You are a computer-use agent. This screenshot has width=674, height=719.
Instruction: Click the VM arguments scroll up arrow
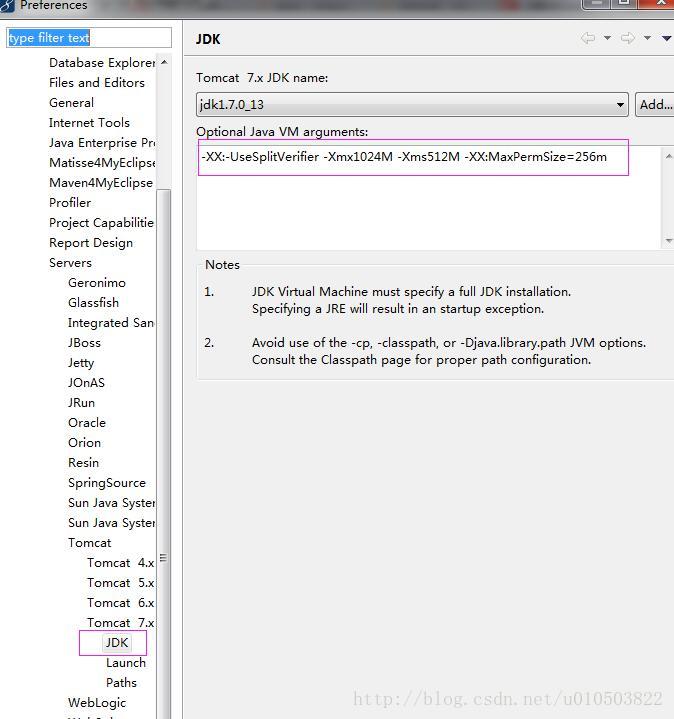(668, 157)
